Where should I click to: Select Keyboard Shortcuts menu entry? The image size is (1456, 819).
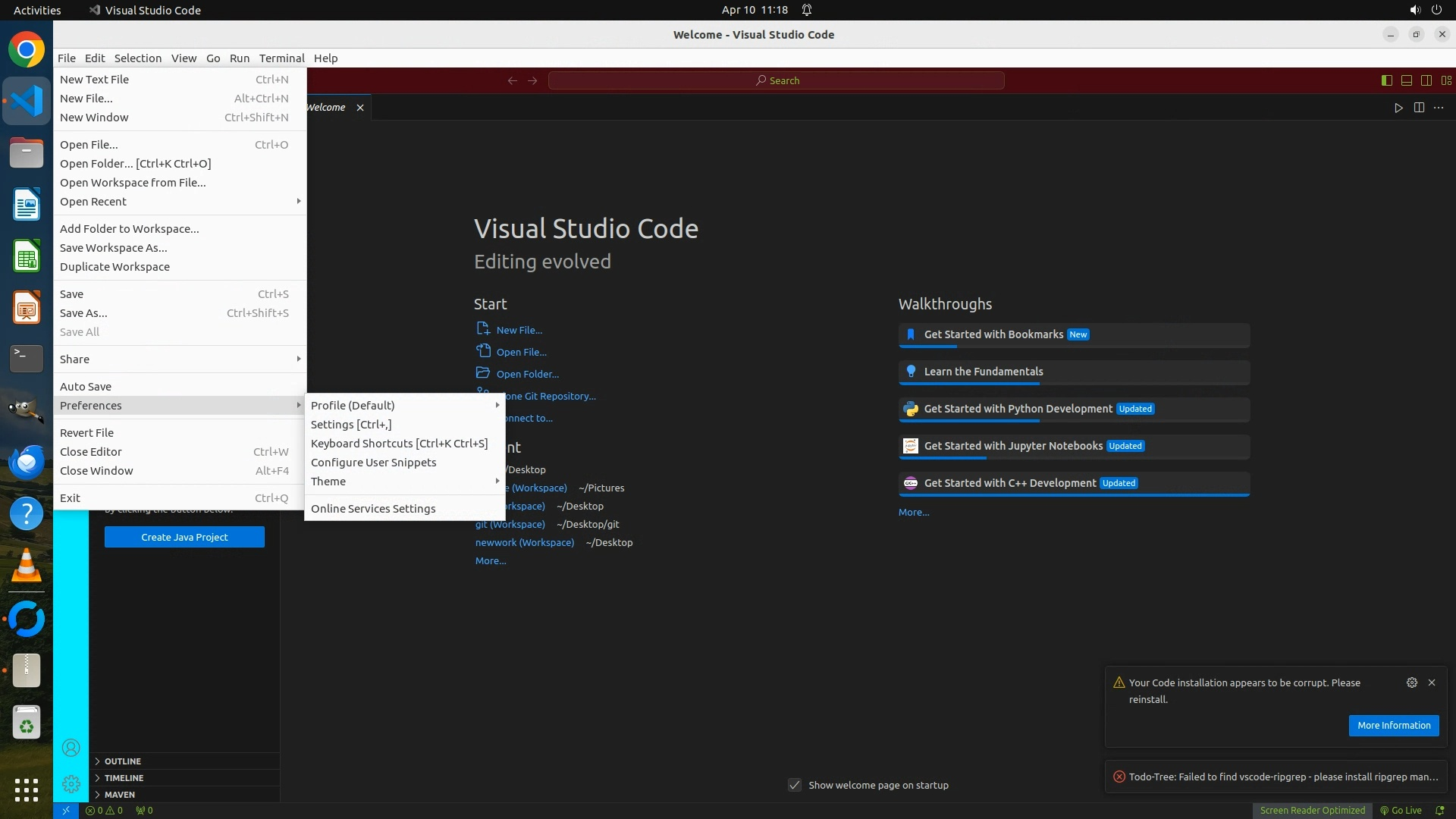(399, 444)
